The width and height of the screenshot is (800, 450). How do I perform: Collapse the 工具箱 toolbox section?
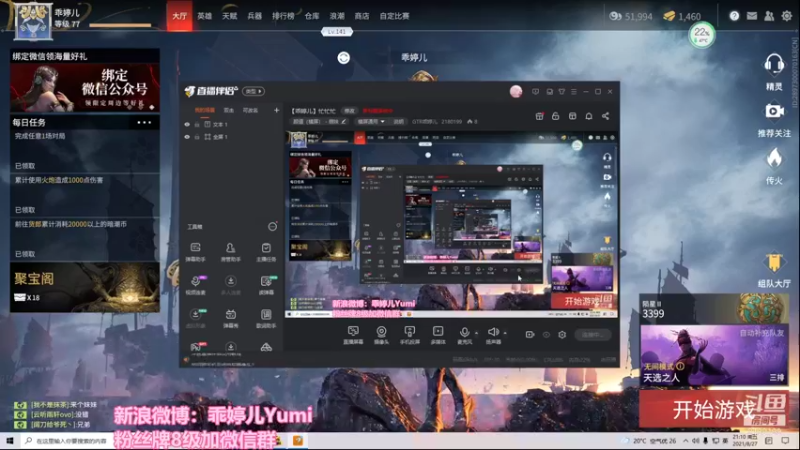[x=272, y=227]
